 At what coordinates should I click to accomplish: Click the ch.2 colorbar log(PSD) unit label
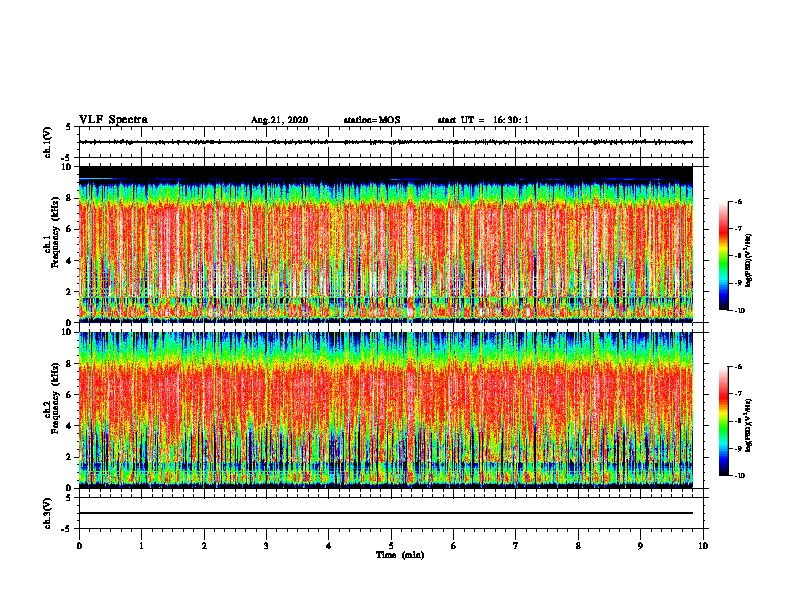pyautogui.click(x=748, y=425)
